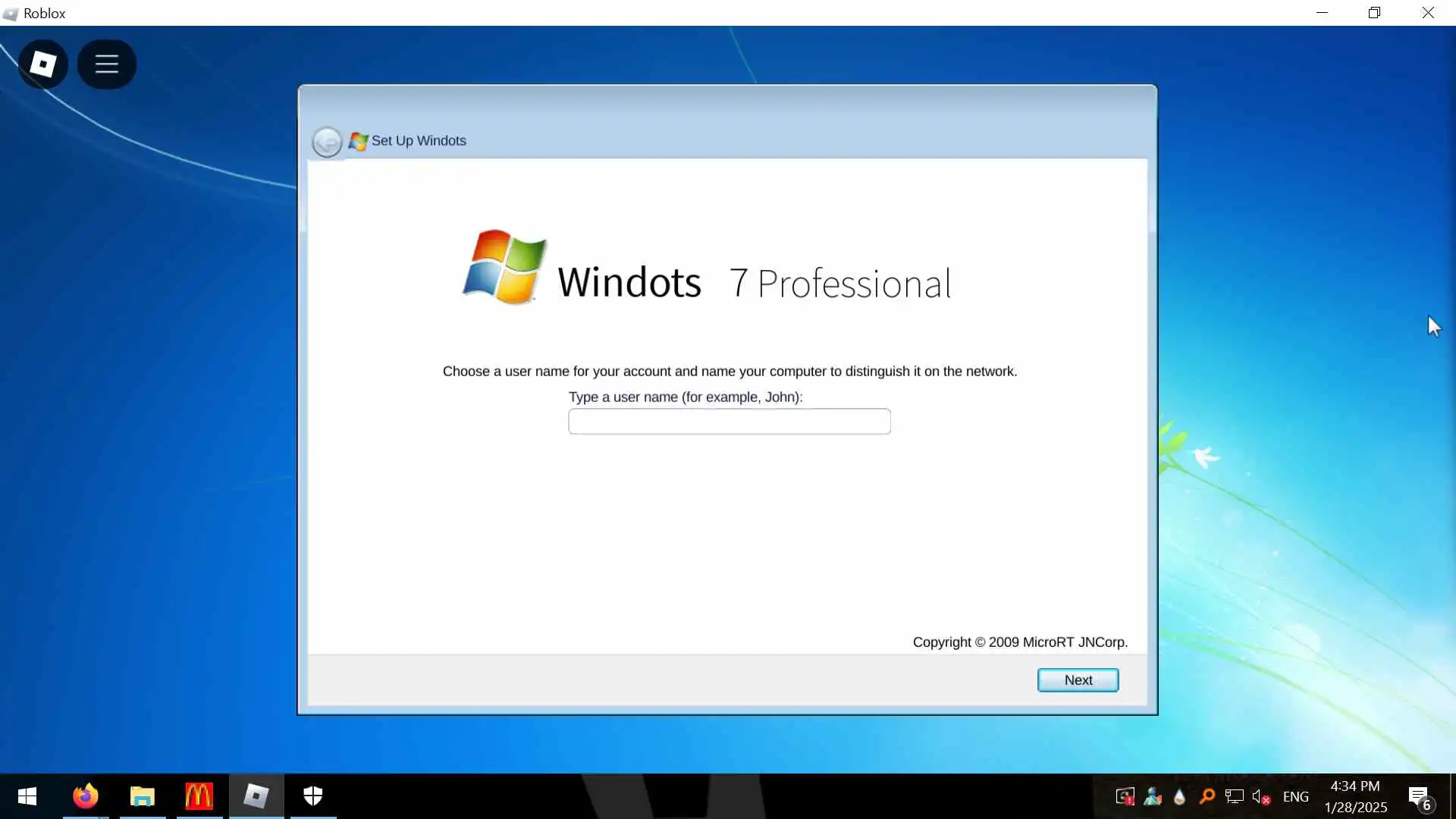Image resolution: width=1456 pixels, height=819 pixels.
Task: Click the Windots flag logo
Action: point(505,267)
